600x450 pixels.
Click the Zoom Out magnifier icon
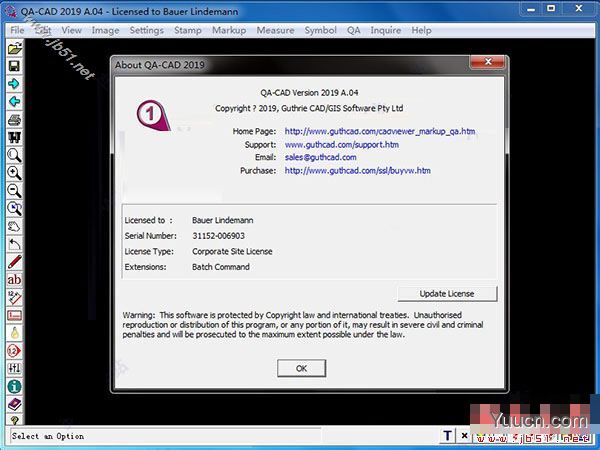click(x=15, y=191)
